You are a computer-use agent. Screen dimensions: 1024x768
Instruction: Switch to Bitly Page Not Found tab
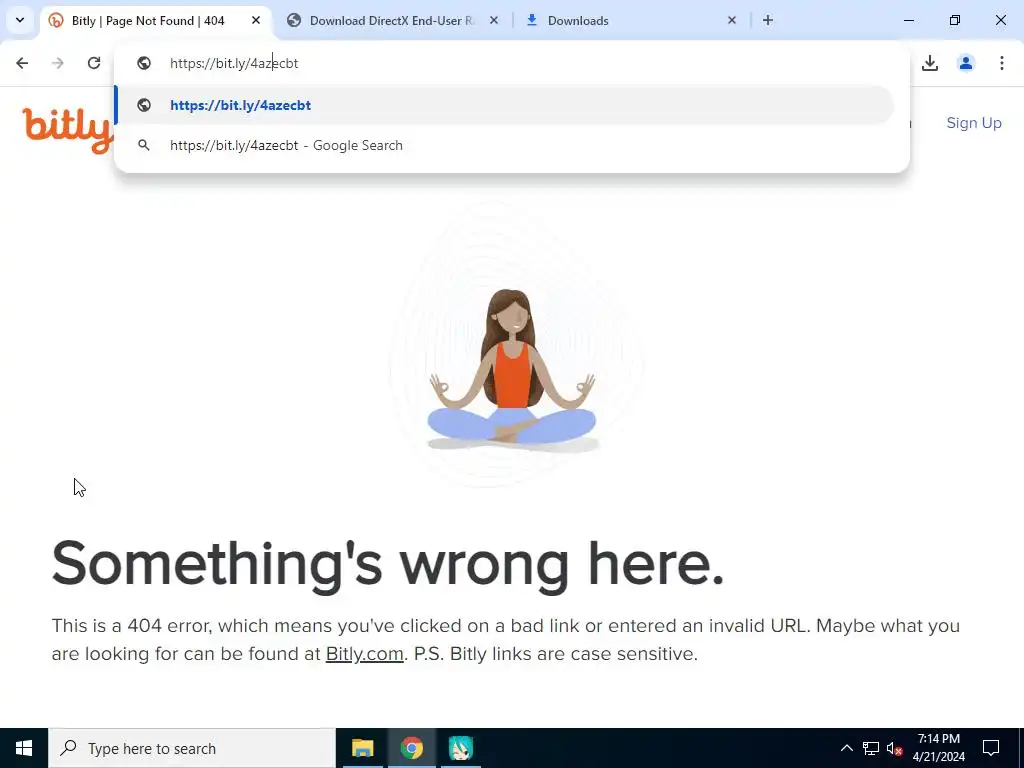[x=155, y=21]
